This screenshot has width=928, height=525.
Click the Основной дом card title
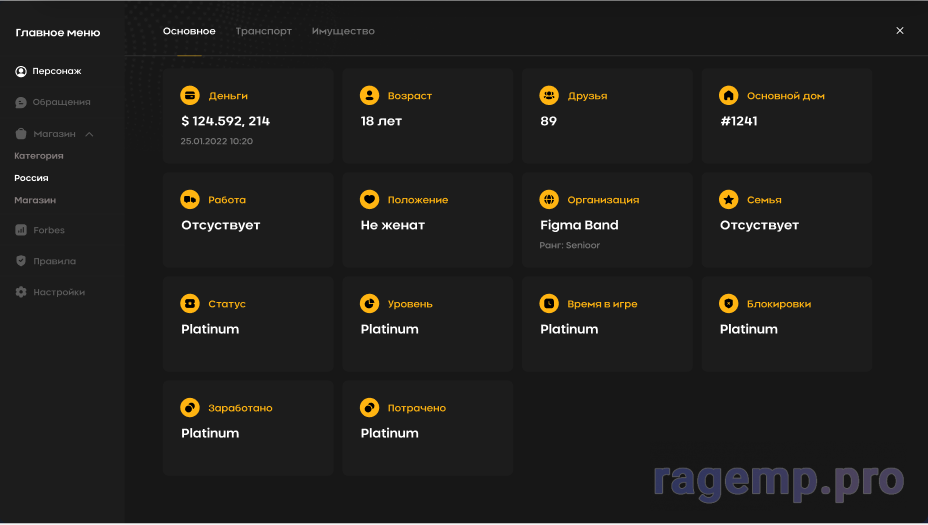tap(785, 96)
